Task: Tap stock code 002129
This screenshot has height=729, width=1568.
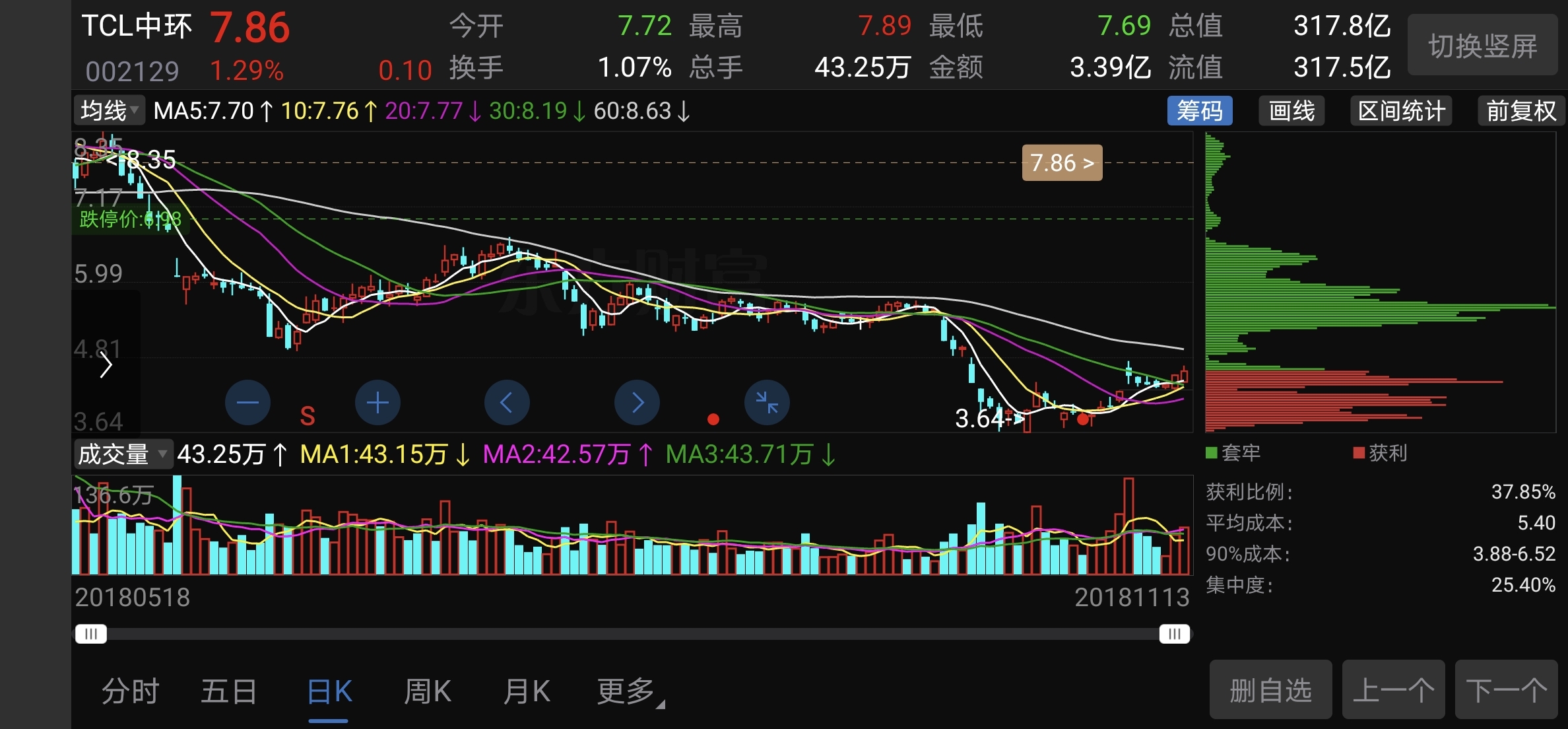Action: point(132,71)
